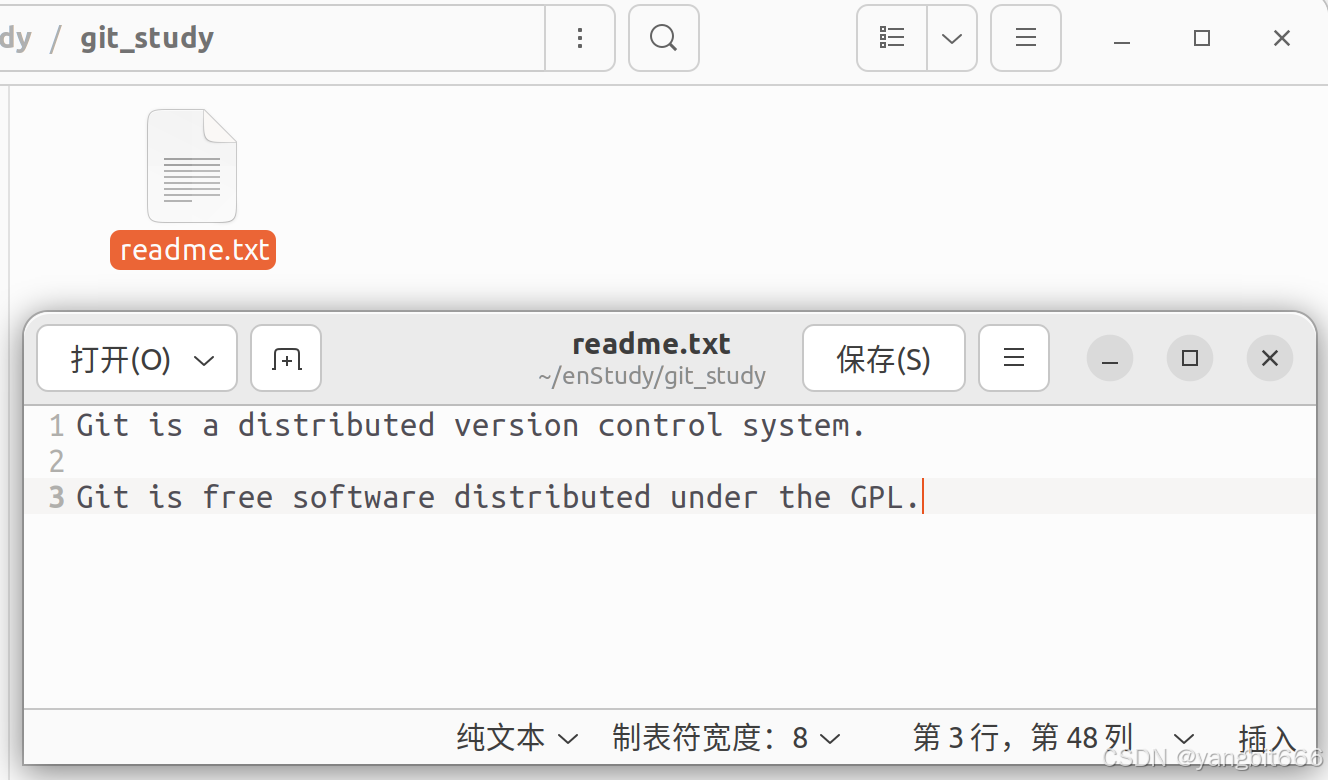Click line number 2 in the gutter

coord(56,461)
